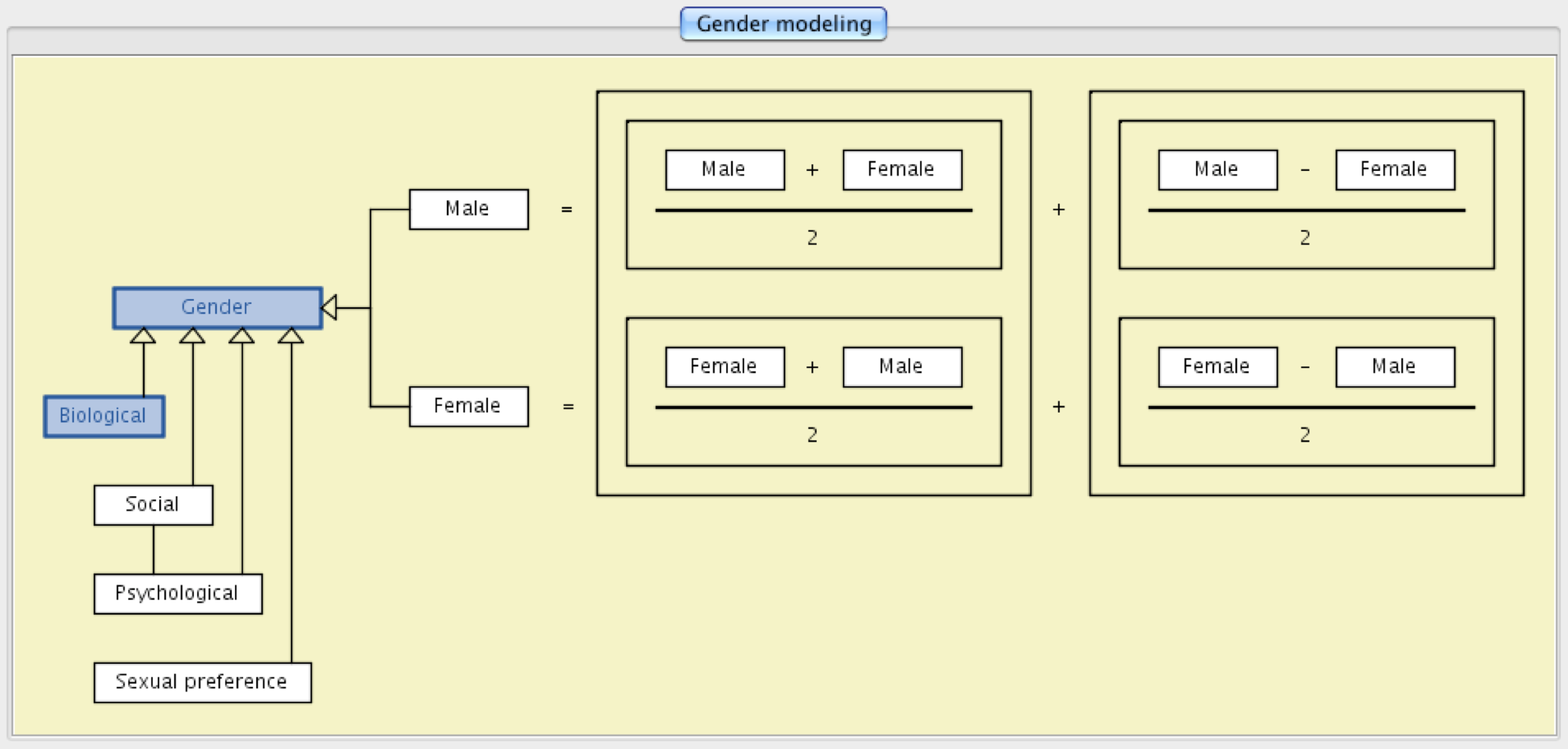Screen dimensions: 1568x749
Task: Click the minus sign in "Female − Male"
Action: point(1305,367)
